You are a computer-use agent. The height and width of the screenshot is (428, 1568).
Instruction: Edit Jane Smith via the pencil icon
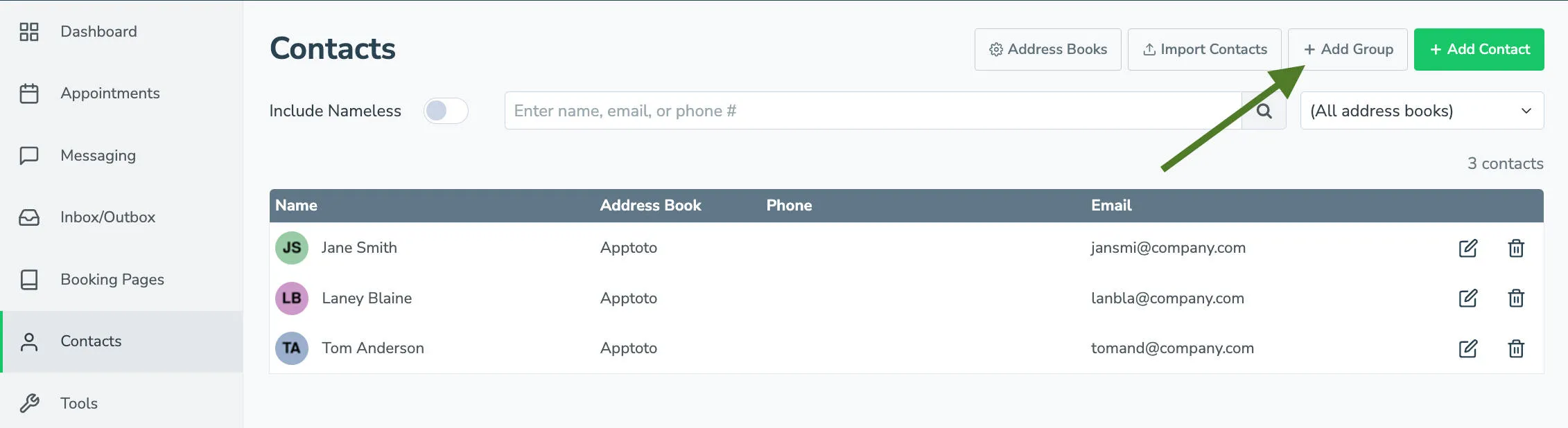(x=1467, y=247)
